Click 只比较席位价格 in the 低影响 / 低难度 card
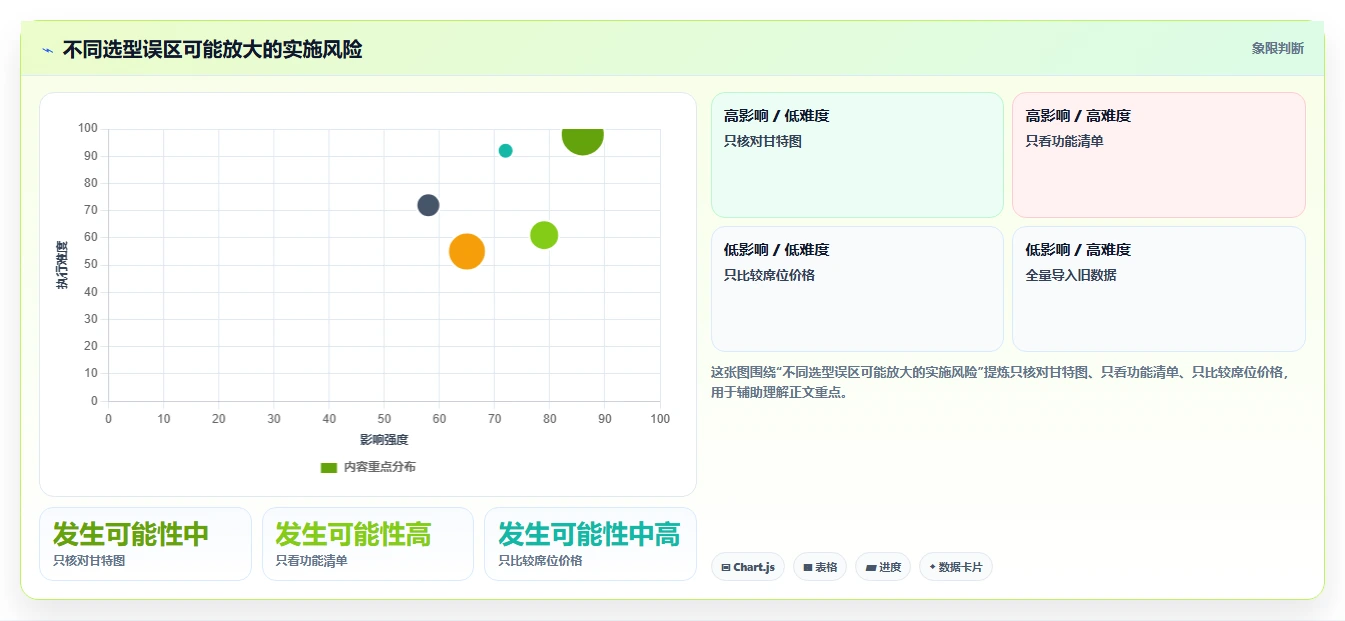 (x=769, y=275)
